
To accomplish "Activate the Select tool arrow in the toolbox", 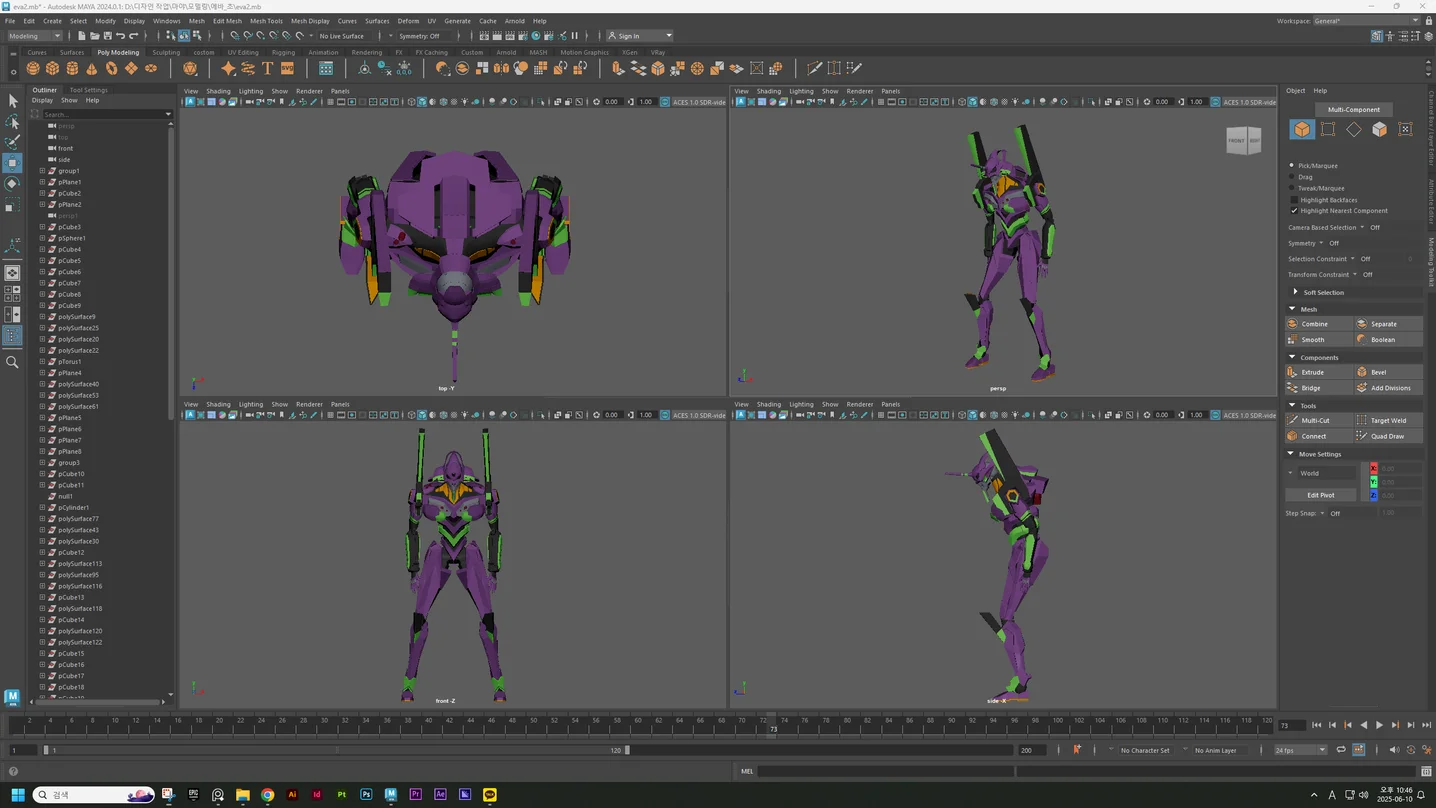I will [x=13, y=101].
